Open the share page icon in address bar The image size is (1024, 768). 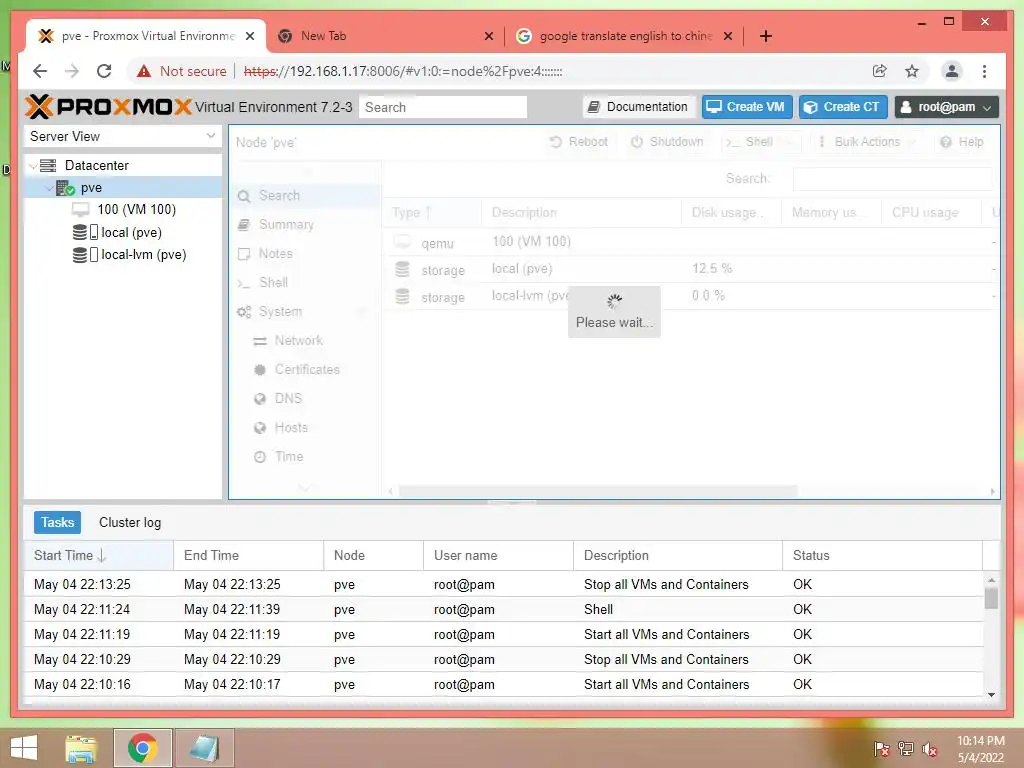pyautogui.click(x=880, y=71)
